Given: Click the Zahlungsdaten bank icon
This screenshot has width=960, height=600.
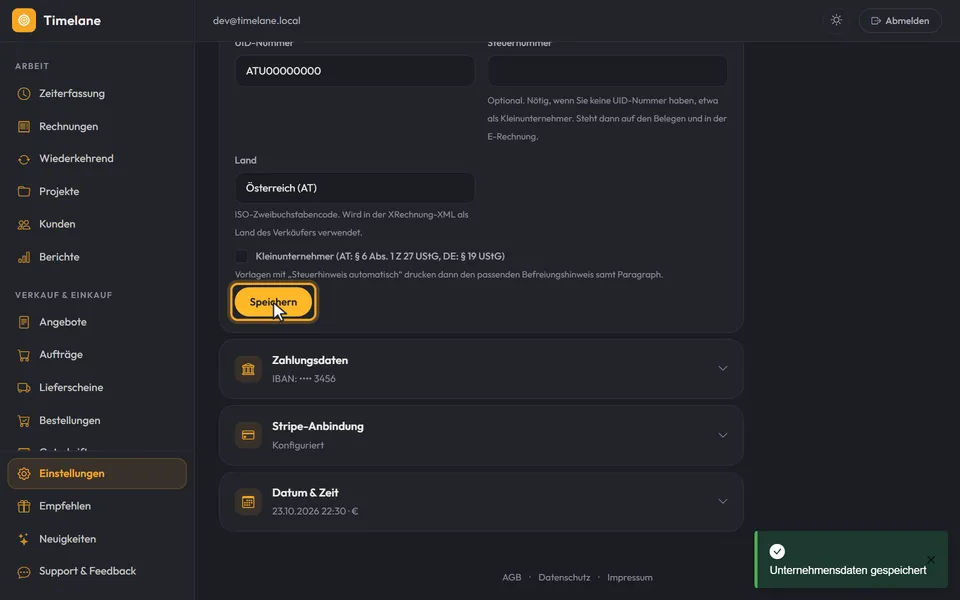Looking at the screenshot, I should 248,369.
